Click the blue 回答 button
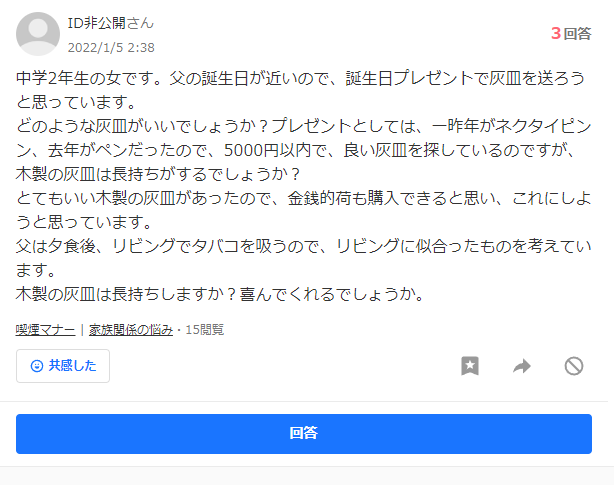 304,434
